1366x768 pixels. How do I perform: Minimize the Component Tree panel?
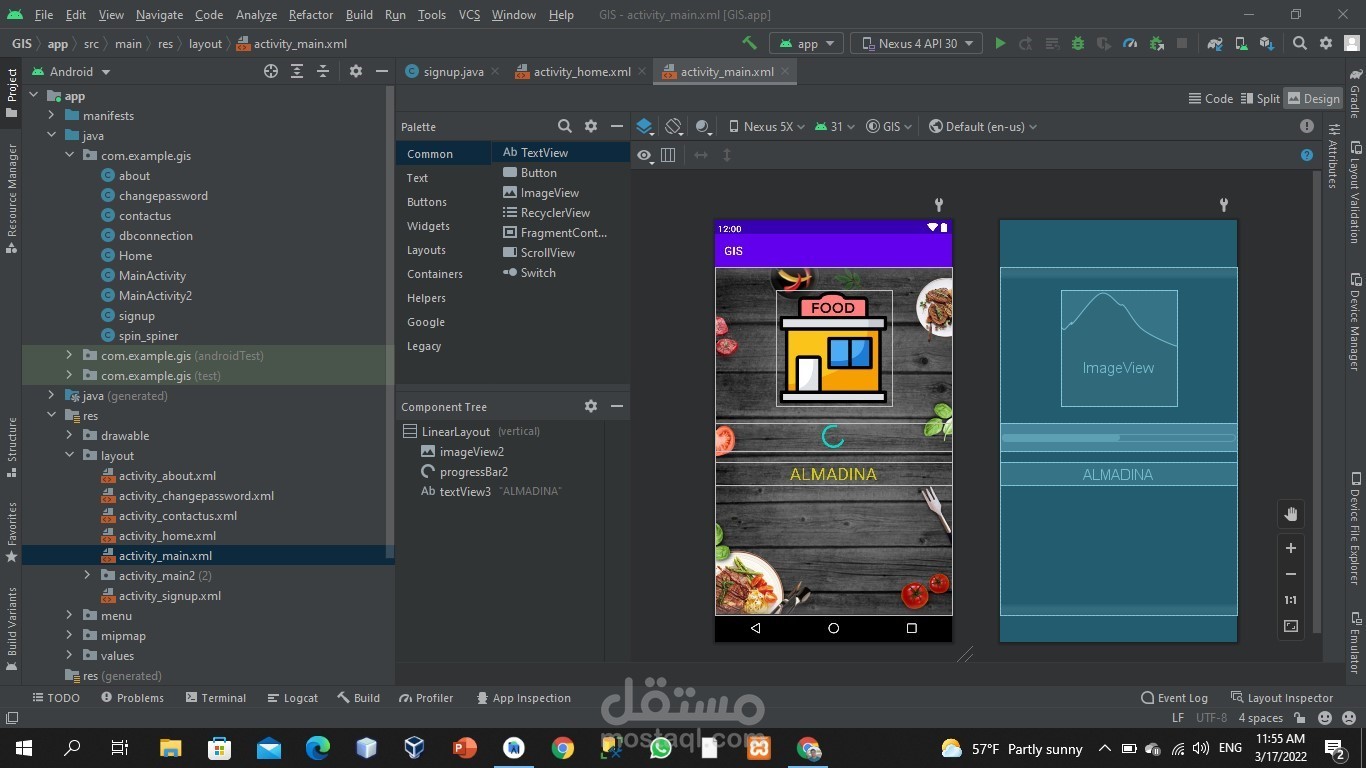[x=617, y=406]
